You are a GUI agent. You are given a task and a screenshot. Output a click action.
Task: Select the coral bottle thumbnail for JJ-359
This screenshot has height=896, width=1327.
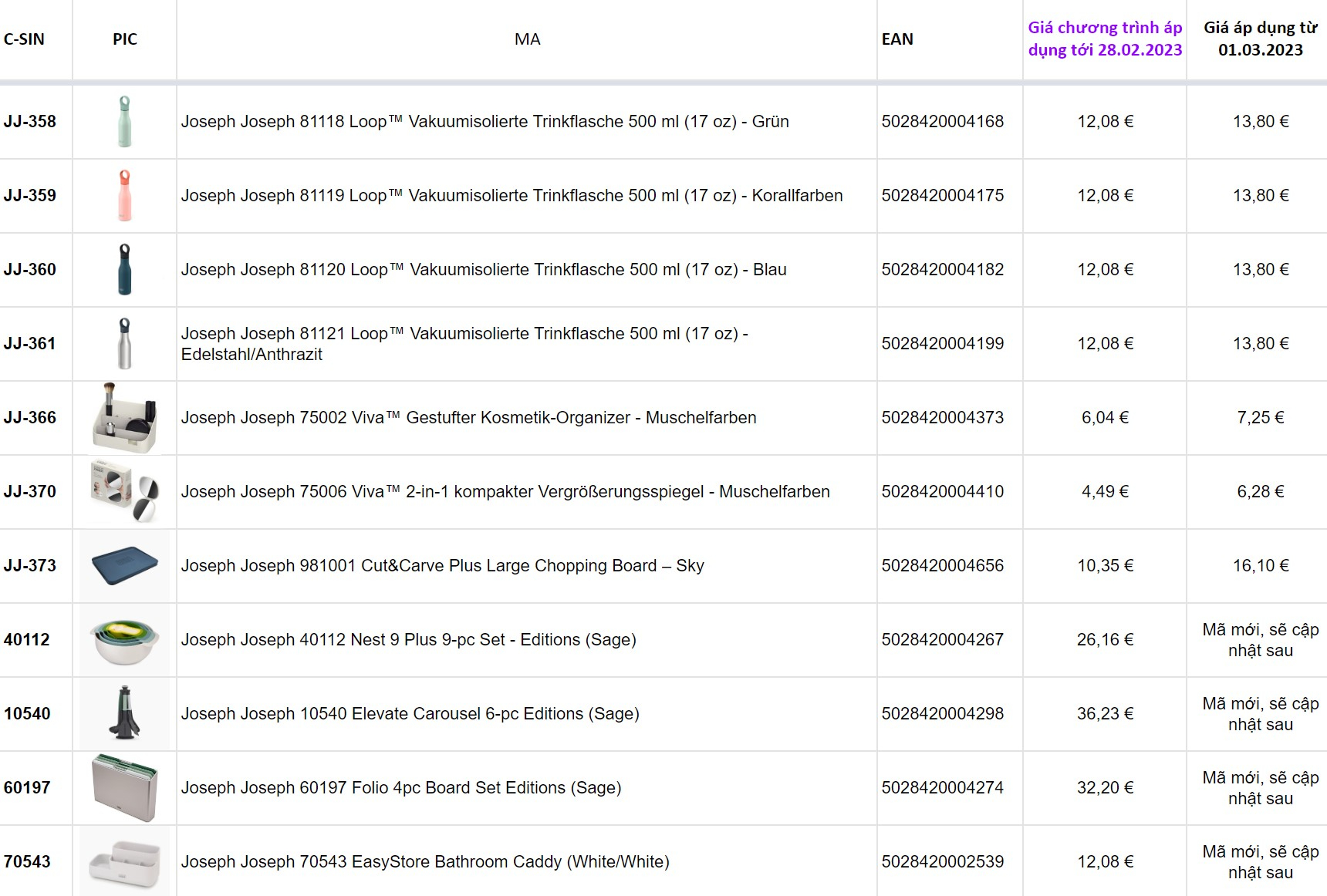point(124,195)
